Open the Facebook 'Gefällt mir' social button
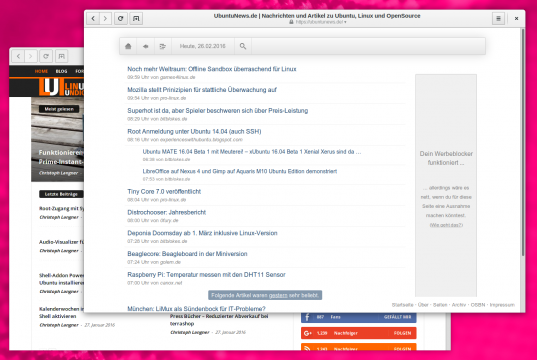Viewport: 537px width, 360px height. pos(359,317)
